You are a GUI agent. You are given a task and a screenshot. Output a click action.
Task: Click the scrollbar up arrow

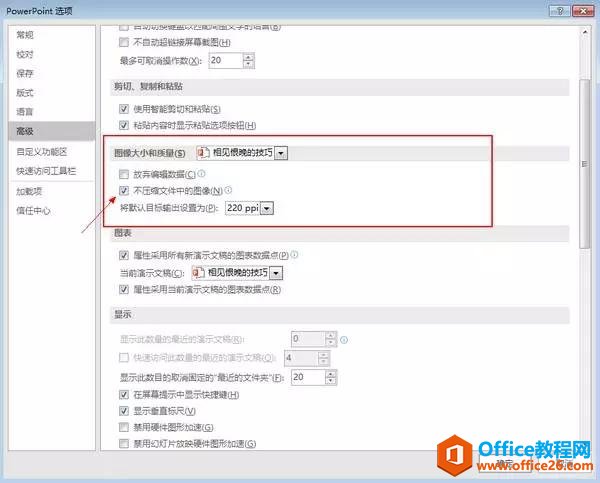(585, 32)
